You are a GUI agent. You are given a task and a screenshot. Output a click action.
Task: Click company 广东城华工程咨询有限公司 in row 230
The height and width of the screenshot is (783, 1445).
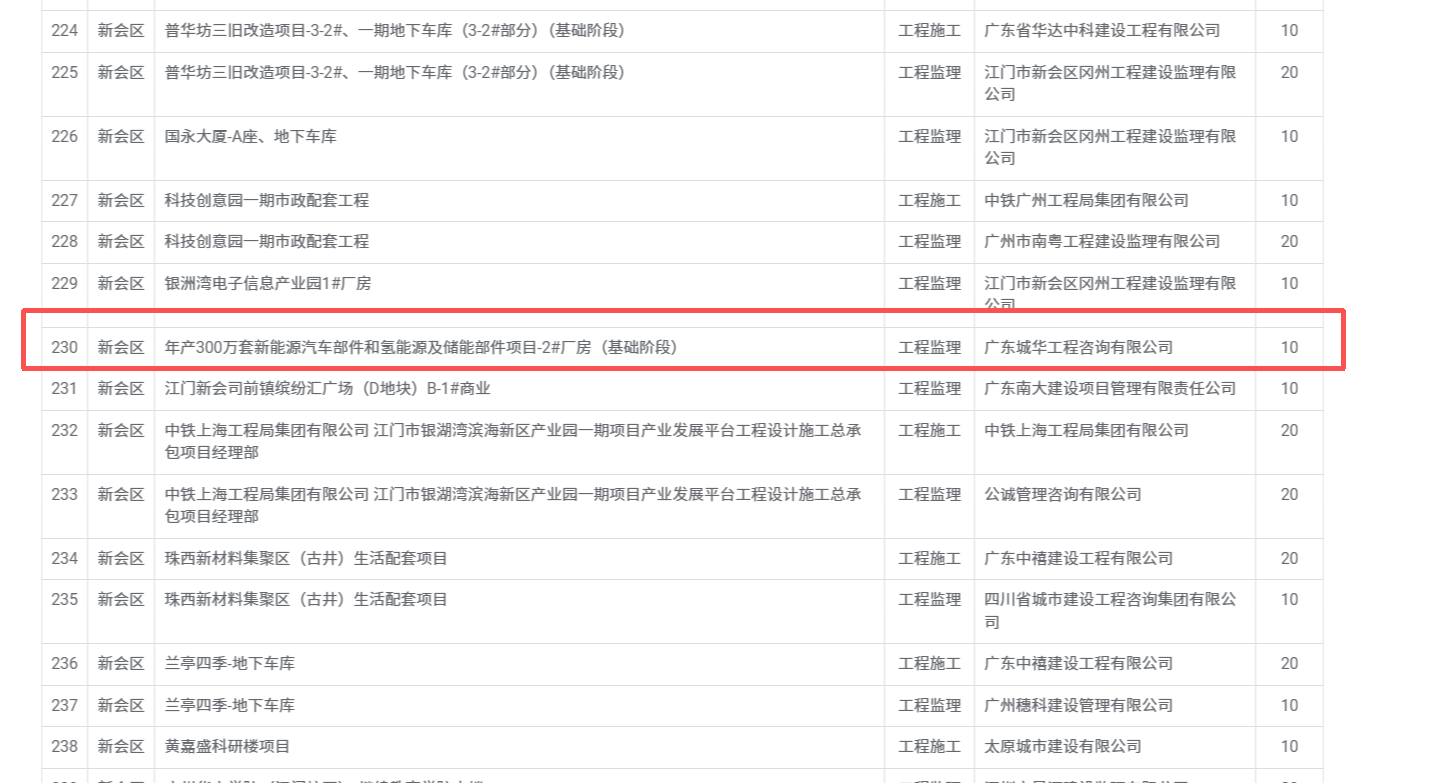[1078, 348]
